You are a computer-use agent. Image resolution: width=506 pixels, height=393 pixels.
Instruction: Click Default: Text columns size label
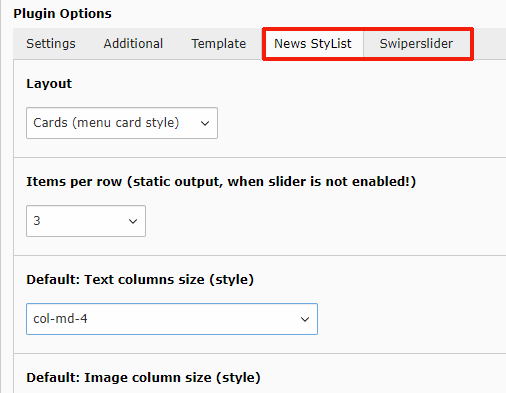click(140, 280)
